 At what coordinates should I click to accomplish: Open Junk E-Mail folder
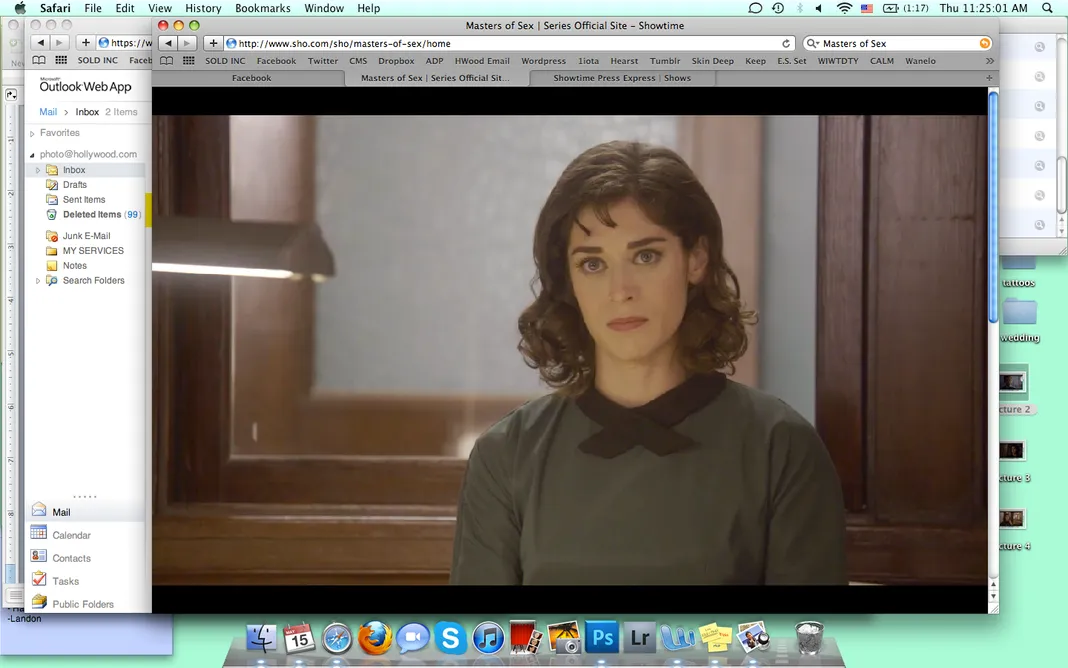(x=87, y=236)
